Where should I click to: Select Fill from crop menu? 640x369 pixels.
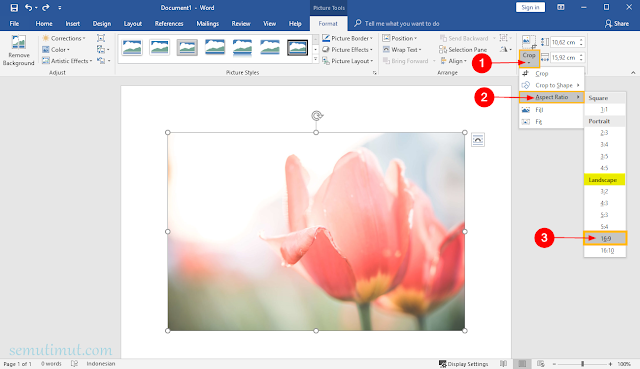(551, 110)
